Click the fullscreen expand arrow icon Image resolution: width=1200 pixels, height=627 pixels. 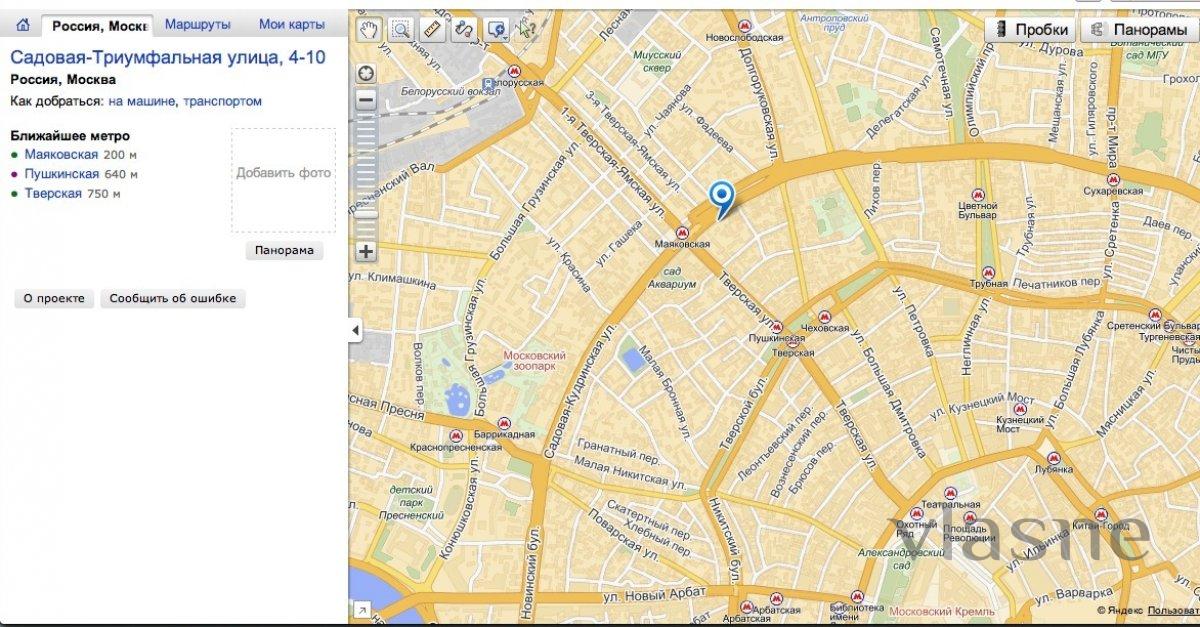[360, 607]
